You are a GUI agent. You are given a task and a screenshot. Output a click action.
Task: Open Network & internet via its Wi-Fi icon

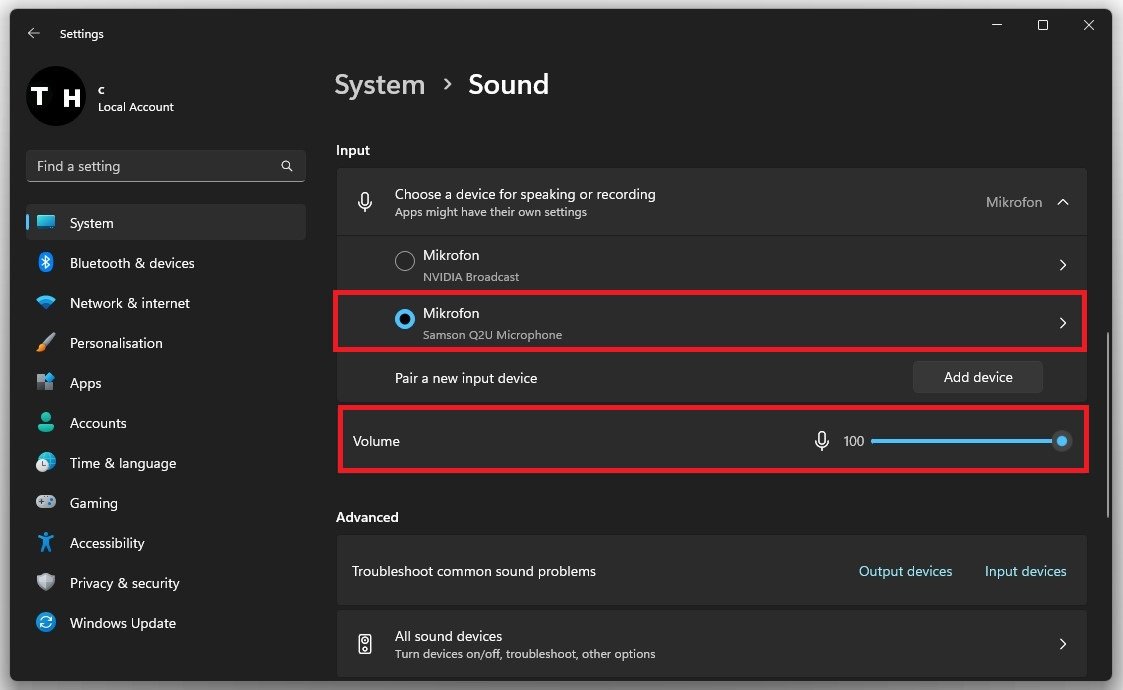(x=46, y=303)
